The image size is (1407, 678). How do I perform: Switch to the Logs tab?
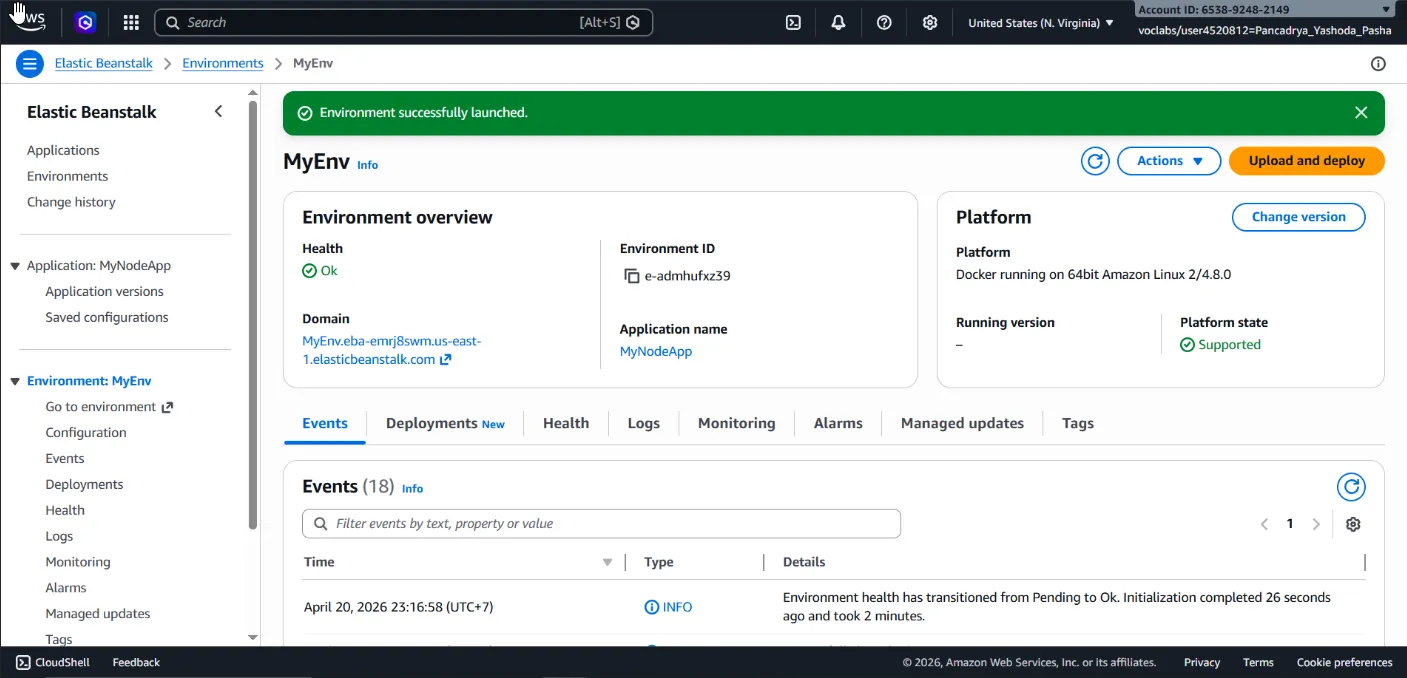[644, 424]
